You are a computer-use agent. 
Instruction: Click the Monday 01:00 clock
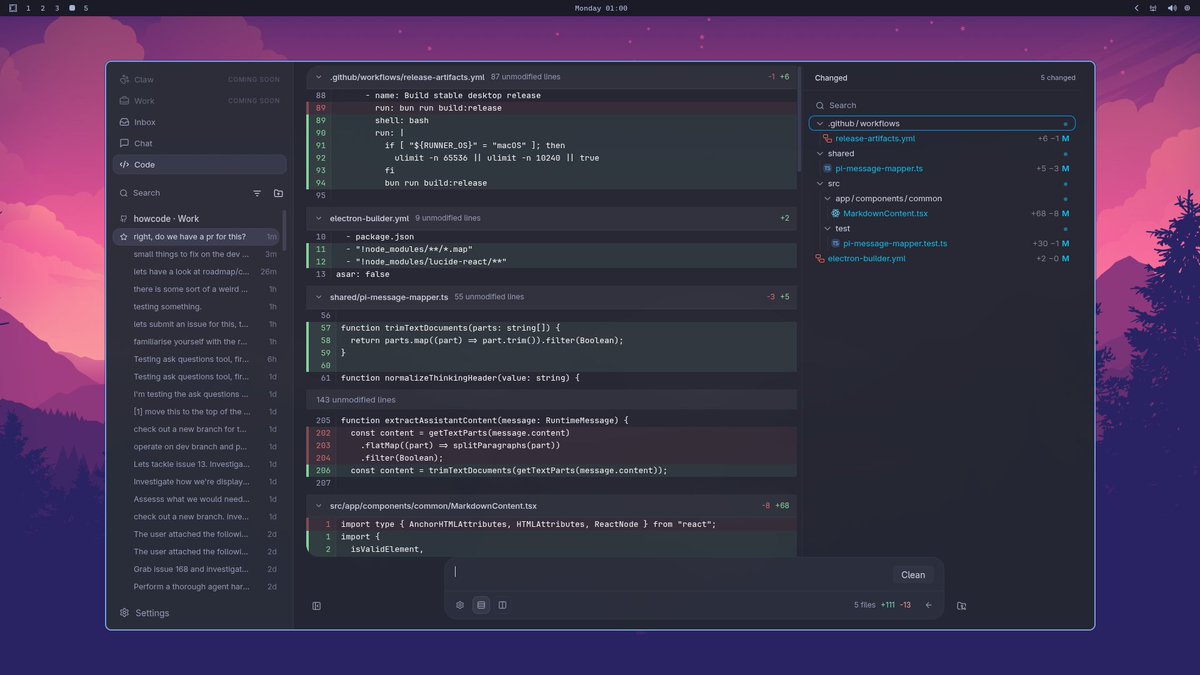pyautogui.click(x=601, y=8)
